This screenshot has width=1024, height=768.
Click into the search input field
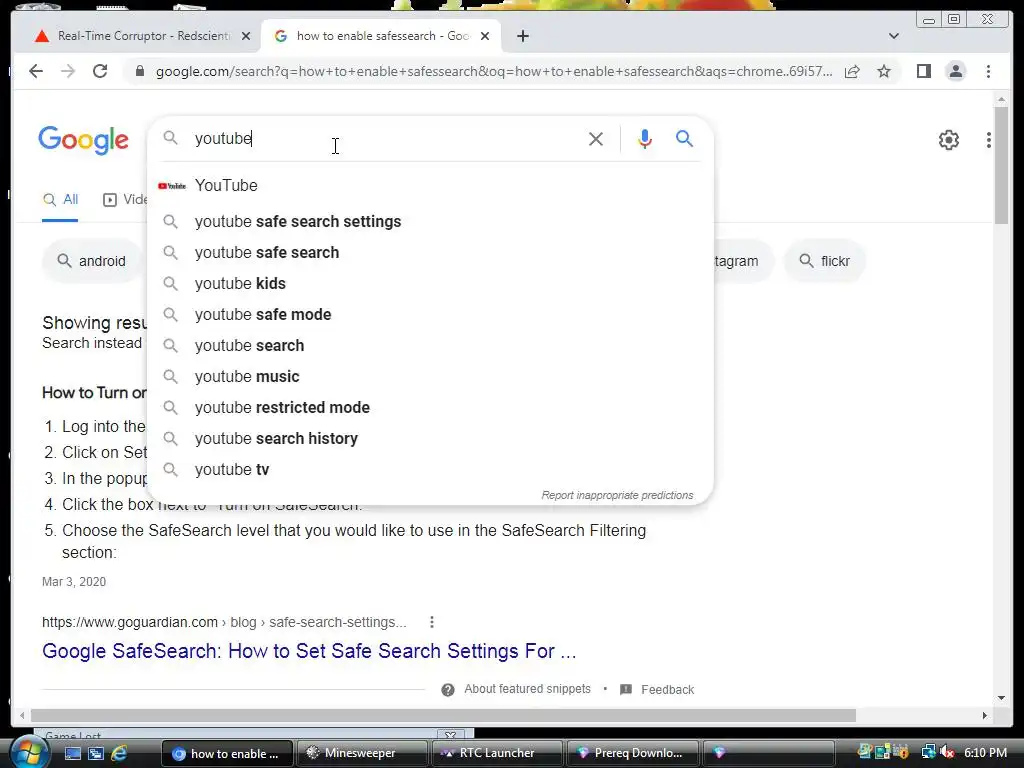[x=385, y=138]
